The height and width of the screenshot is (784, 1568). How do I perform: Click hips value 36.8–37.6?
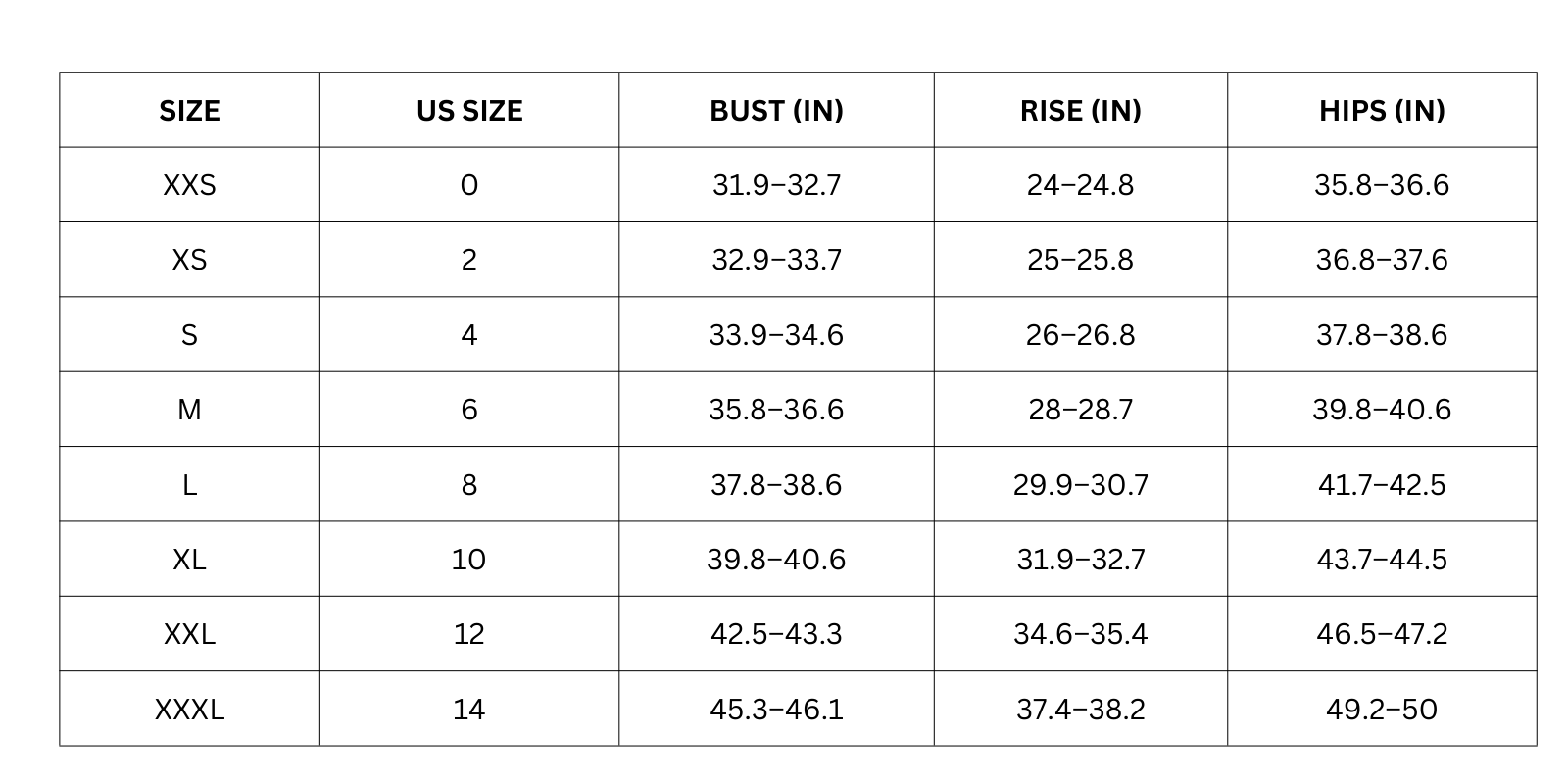point(1382,260)
